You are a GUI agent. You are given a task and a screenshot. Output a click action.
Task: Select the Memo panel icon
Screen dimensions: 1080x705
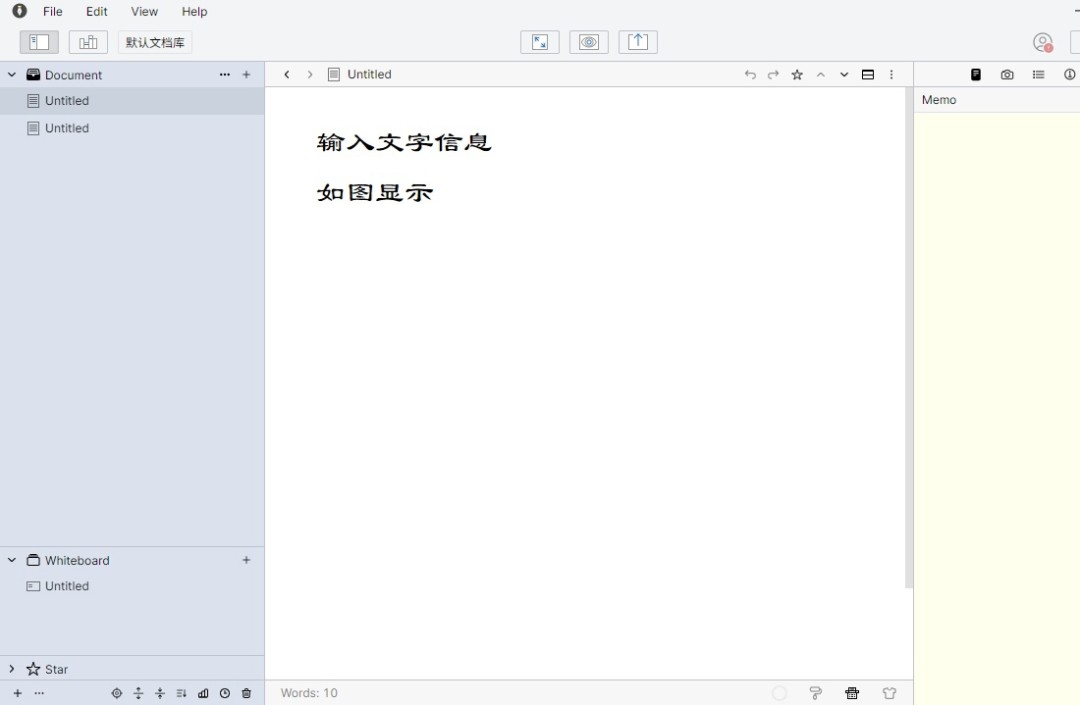coord(975,74)
